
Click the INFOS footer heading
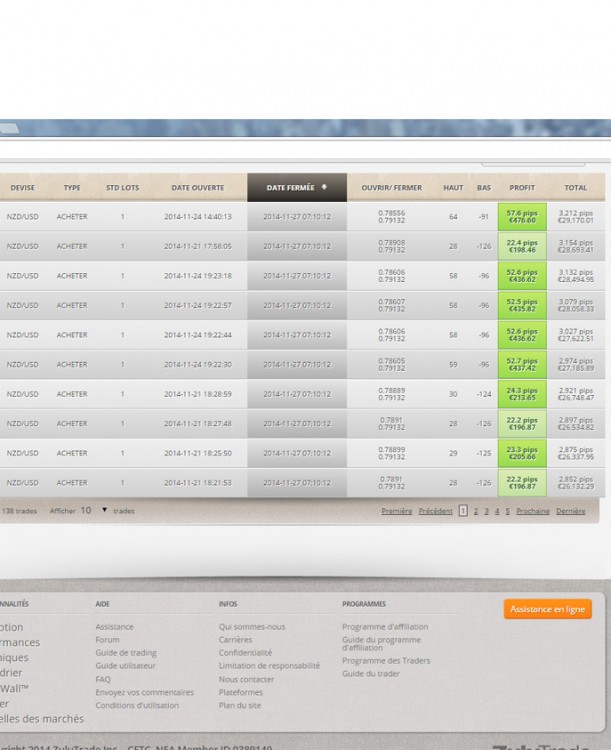point(228,604)
